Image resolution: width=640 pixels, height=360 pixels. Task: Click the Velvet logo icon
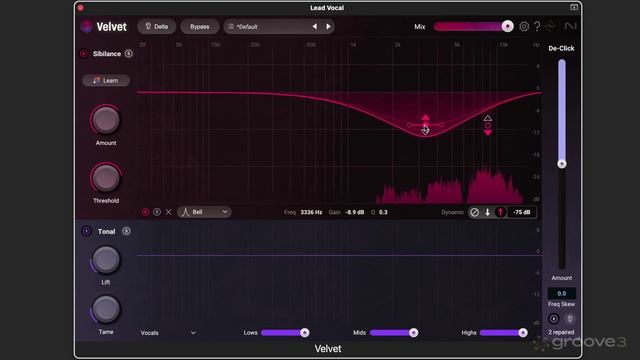coord(86,27)
